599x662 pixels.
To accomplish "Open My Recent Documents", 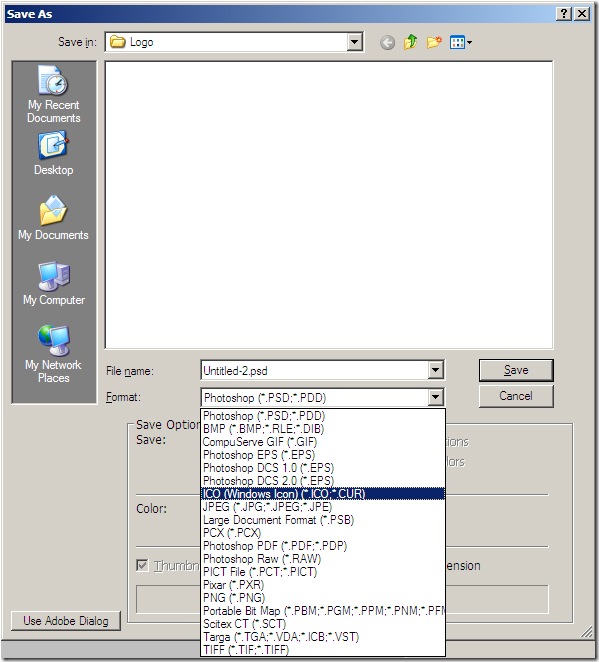I will click(54, 94).
